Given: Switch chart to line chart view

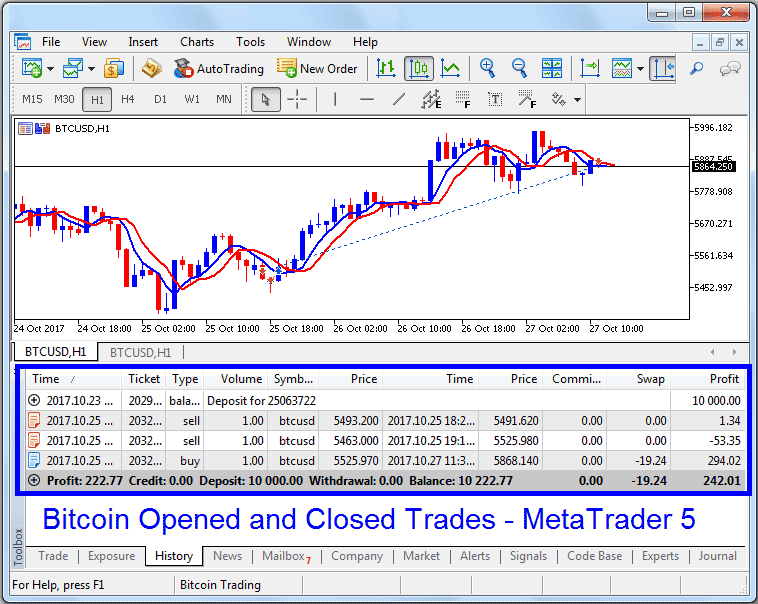Looking at the screenshot, I should [451, 69].
